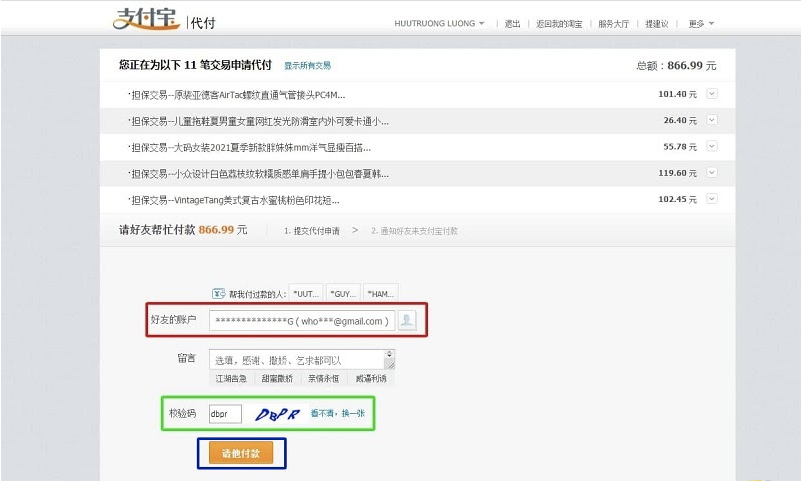
Task: Click the 提建议 link
Action: click(x=657, y=24)
